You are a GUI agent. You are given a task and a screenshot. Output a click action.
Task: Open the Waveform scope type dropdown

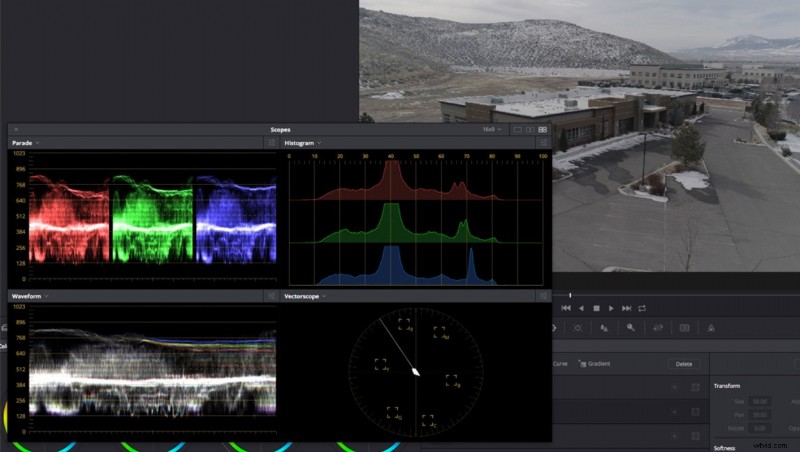pos(30,296)
